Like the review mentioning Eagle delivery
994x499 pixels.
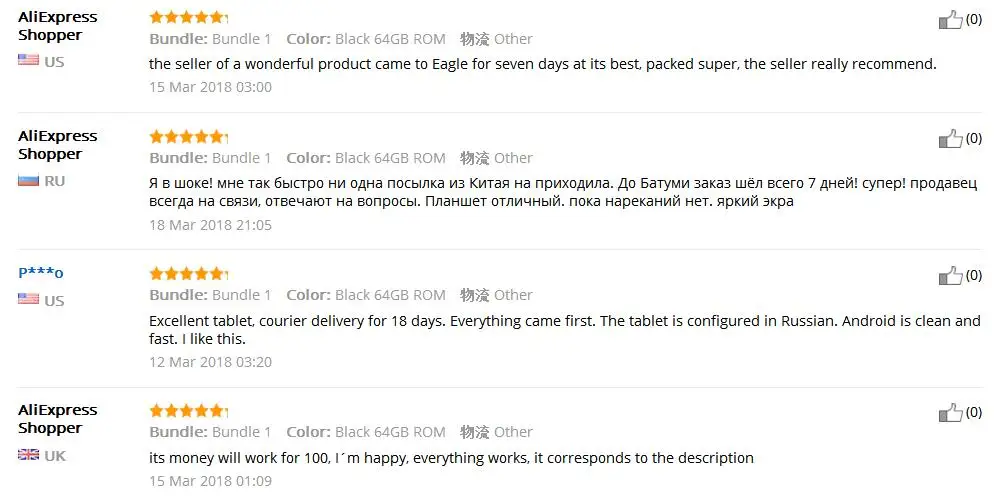[x=950, y=20]
